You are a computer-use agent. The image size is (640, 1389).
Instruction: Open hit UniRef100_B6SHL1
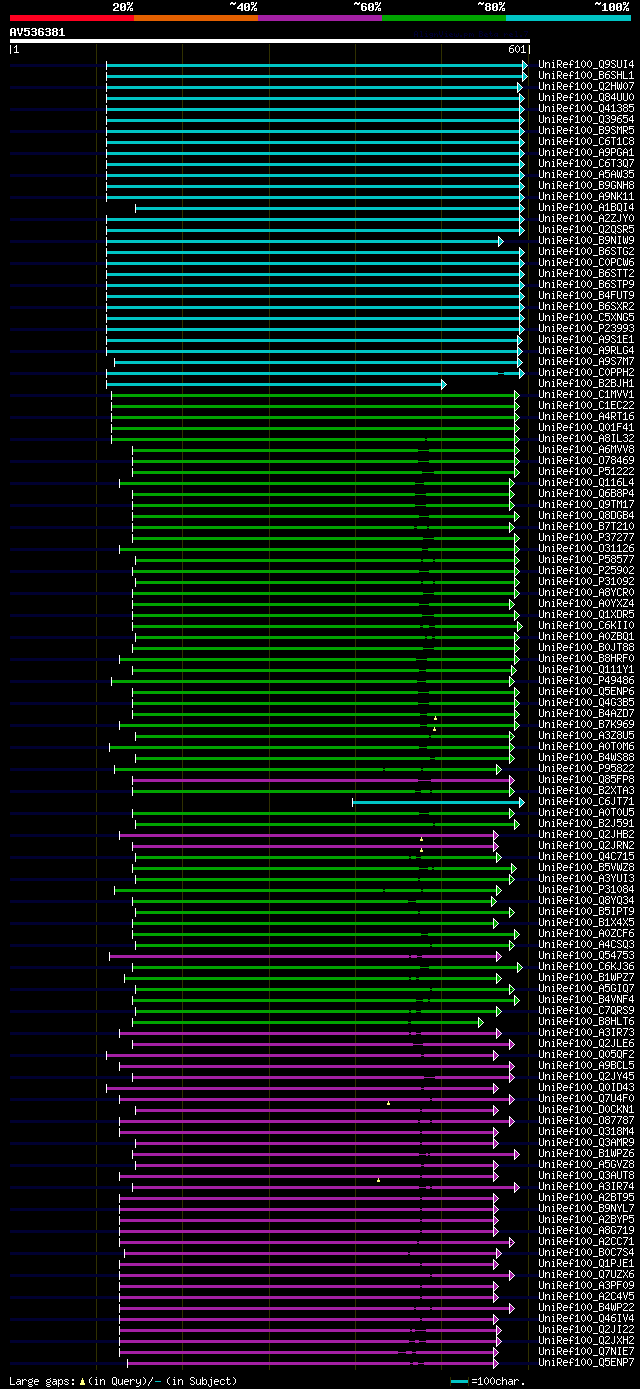586,75
